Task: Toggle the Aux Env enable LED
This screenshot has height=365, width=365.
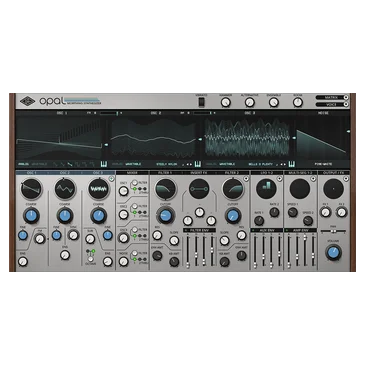Action: click(x=253, y=230)
